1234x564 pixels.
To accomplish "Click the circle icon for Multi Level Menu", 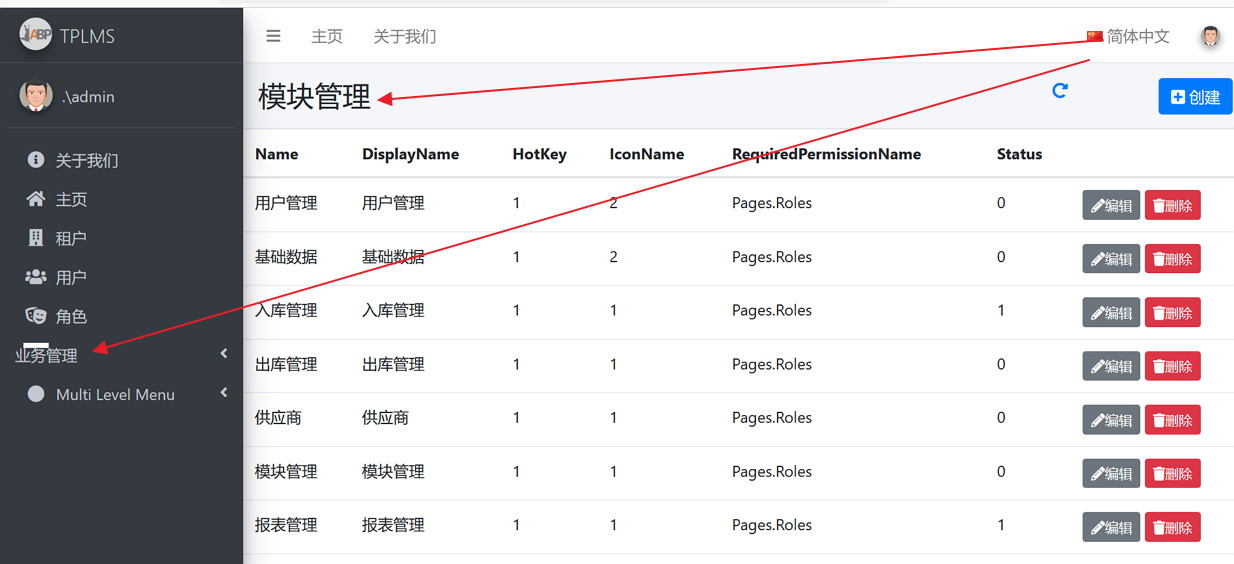I will [x=36, y=394].
